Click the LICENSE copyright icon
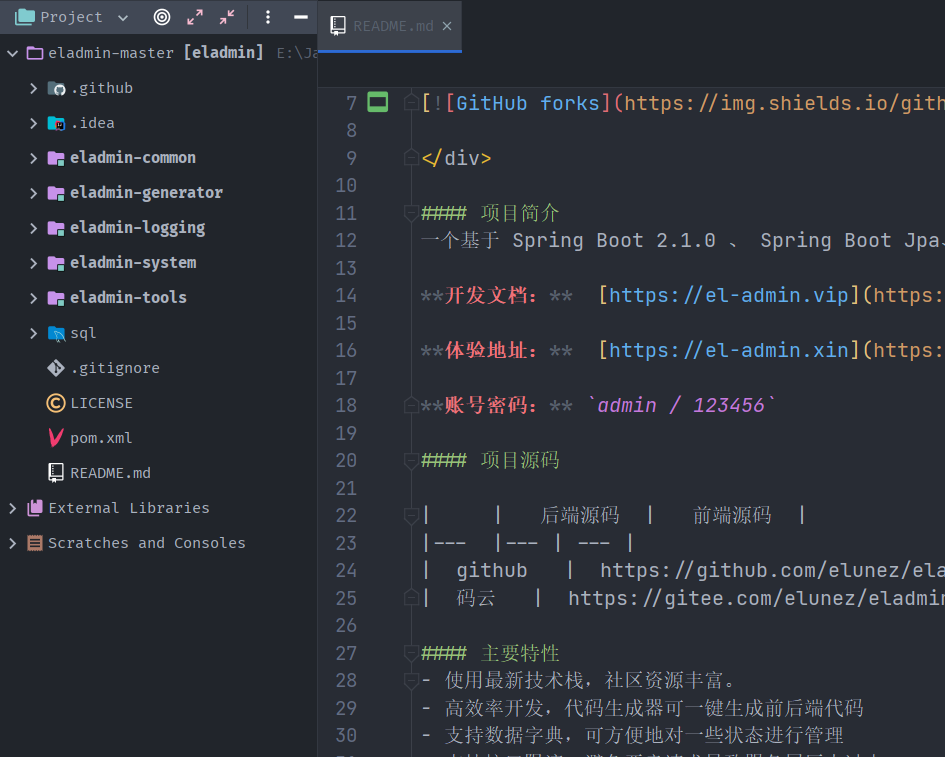 pos(56,403)
